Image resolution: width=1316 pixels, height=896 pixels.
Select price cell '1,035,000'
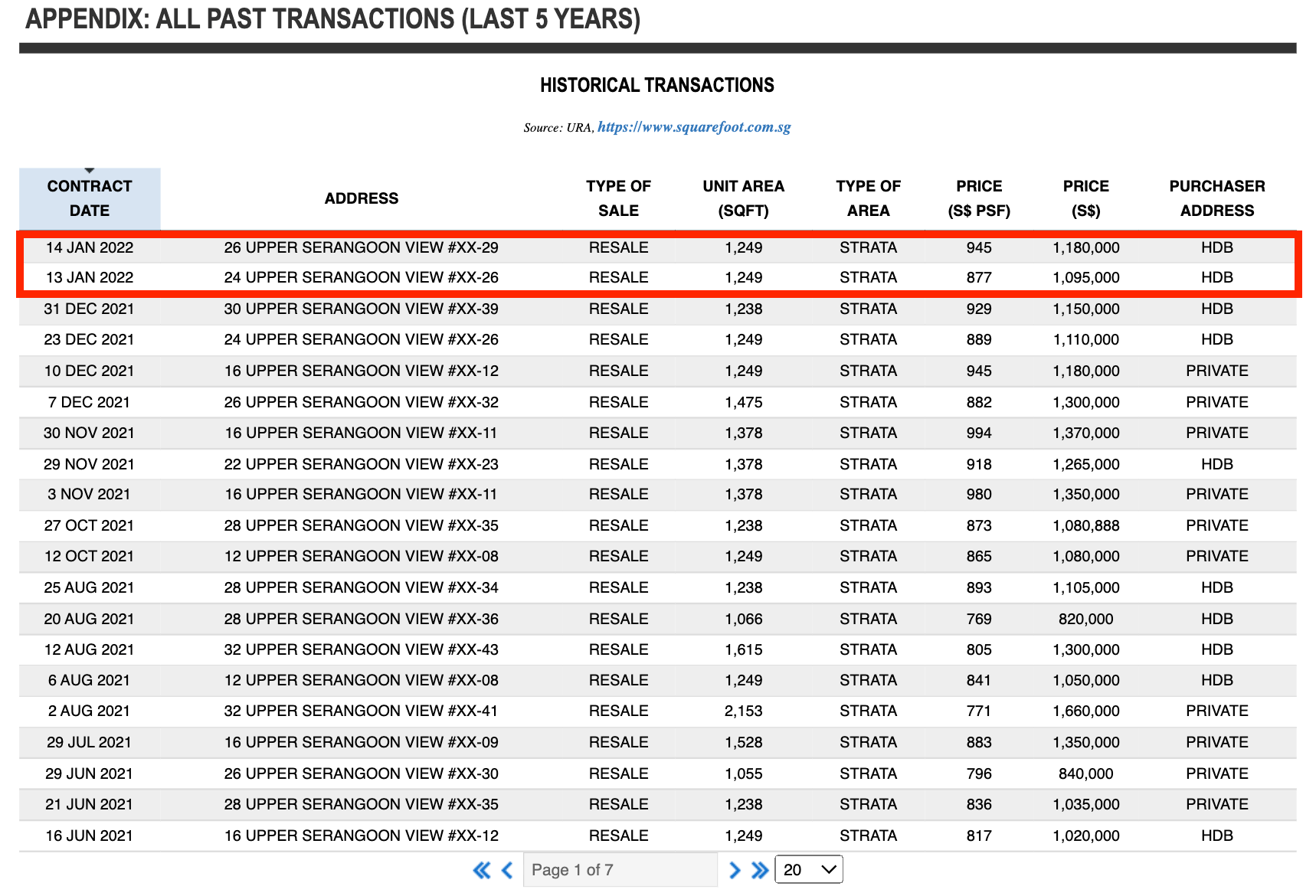pos(1086,804)
